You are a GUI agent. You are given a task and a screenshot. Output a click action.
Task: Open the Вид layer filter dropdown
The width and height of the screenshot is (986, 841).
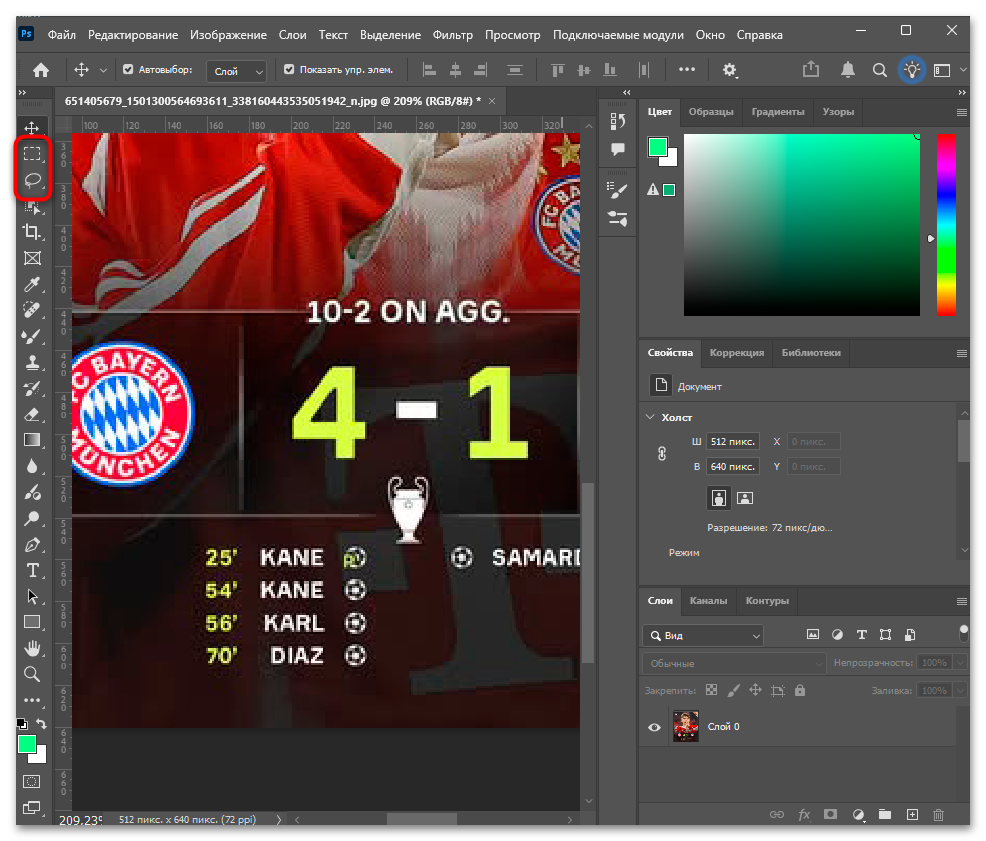tap(703, 635)
